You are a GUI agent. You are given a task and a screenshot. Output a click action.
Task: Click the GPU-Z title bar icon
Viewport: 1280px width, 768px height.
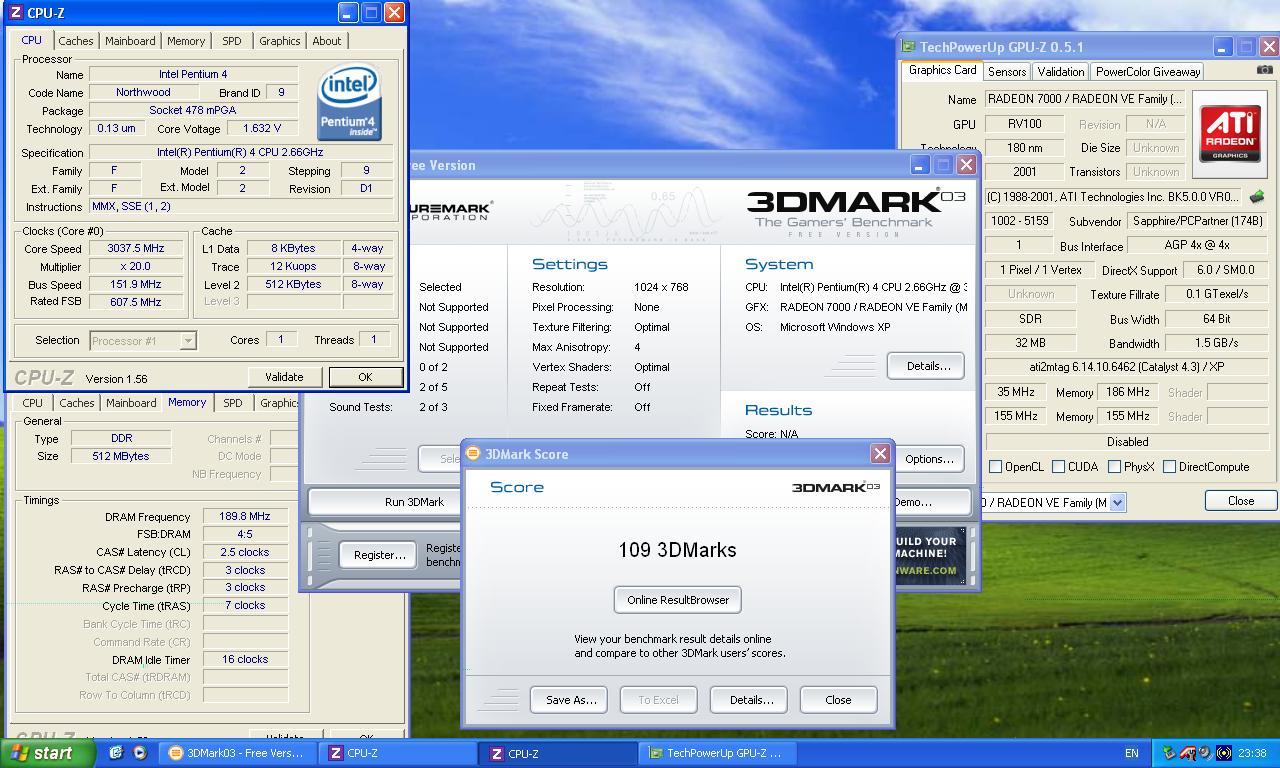(x=908, y=46)
